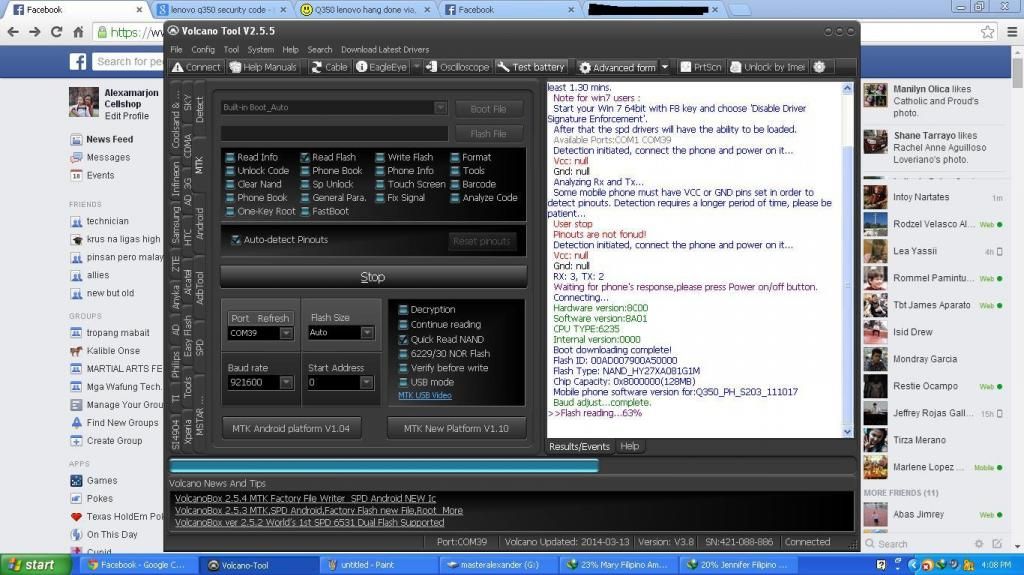Viewport: 1024px width, 575px height.
Task: Enable the Verify before write checkbox
Action: [403, 367]
